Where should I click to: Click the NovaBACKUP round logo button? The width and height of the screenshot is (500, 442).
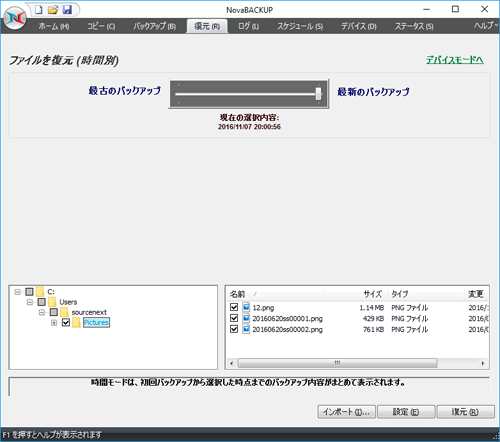click(x=15, y=18)
